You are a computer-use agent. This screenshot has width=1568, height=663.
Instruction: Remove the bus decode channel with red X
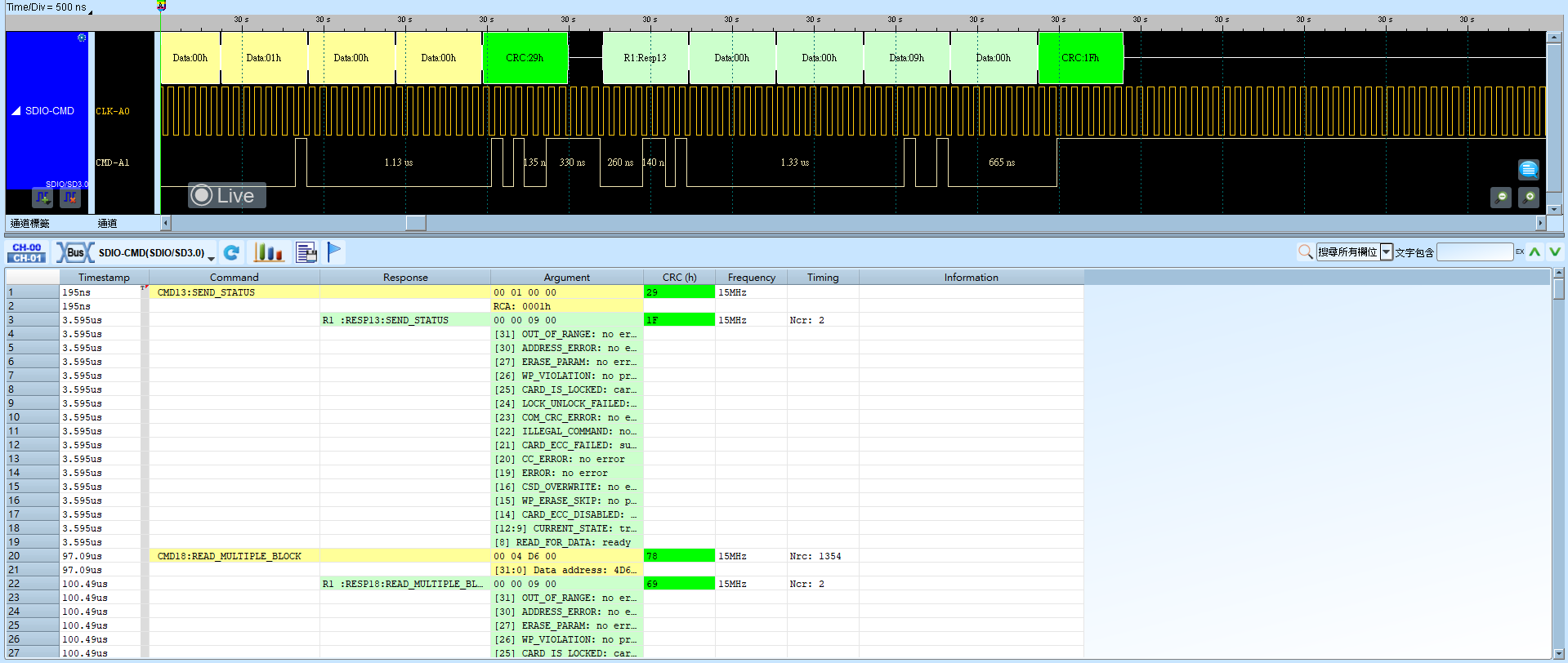[x=70, y=198]
